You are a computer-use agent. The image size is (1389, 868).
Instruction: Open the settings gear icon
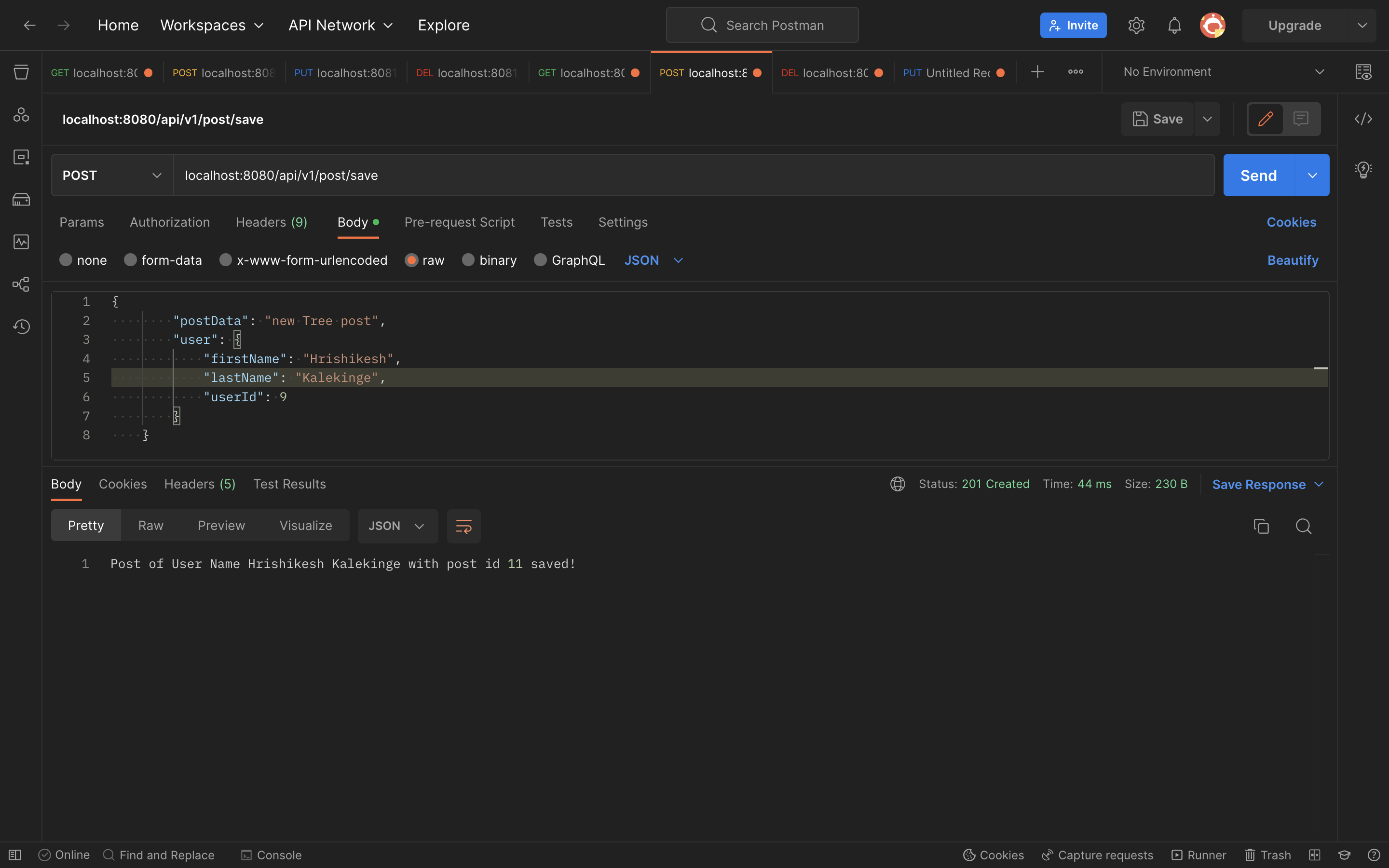pyautogui.click(x=1136, y=25)
